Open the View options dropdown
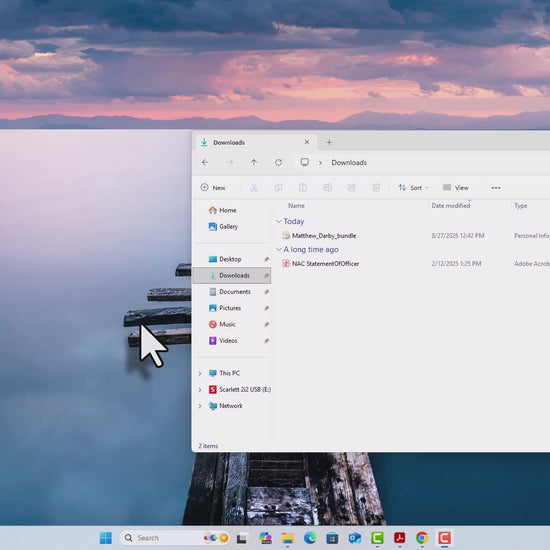The height and width of the screenshot is (550, 550). [x=456, y=188]
